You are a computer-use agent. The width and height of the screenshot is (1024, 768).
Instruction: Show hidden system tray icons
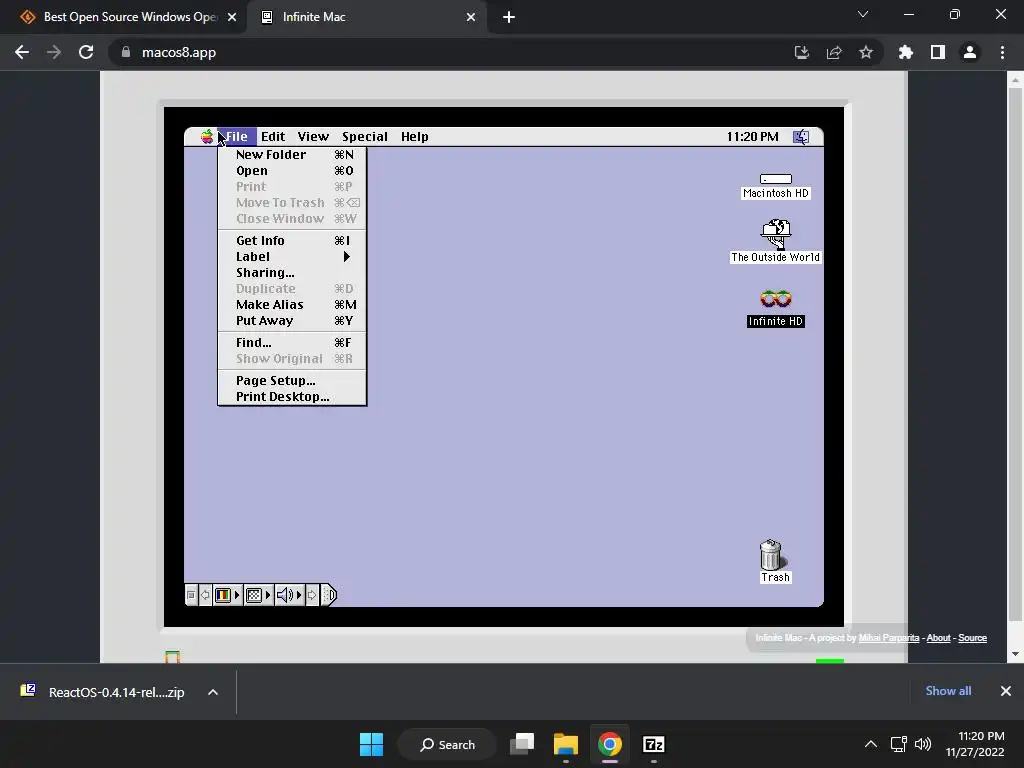click(871, 744)
